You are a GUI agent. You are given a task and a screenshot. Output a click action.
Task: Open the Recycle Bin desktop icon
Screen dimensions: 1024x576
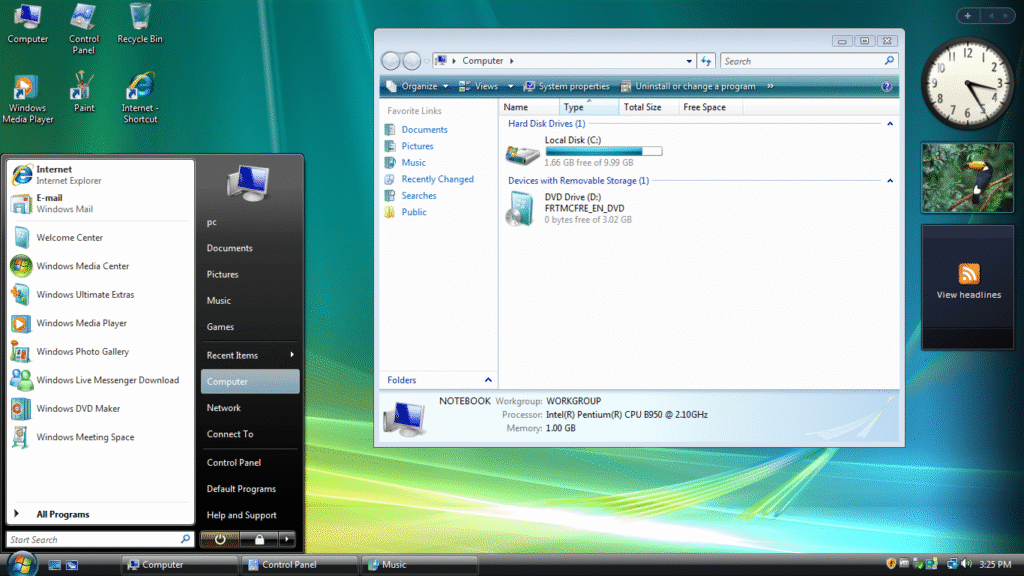tap(140, 18)
